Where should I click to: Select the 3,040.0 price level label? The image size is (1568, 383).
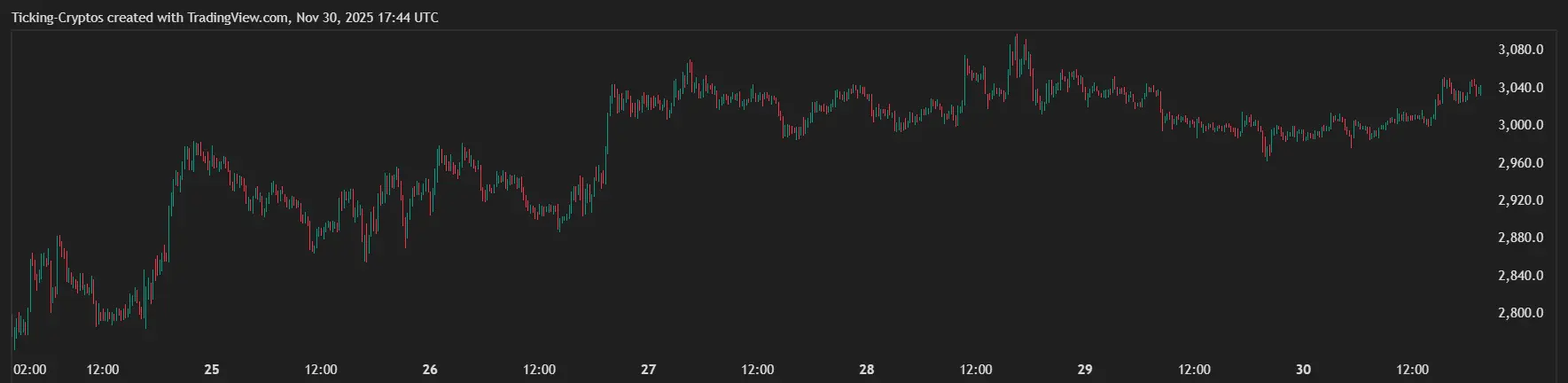pos(1520,88)
